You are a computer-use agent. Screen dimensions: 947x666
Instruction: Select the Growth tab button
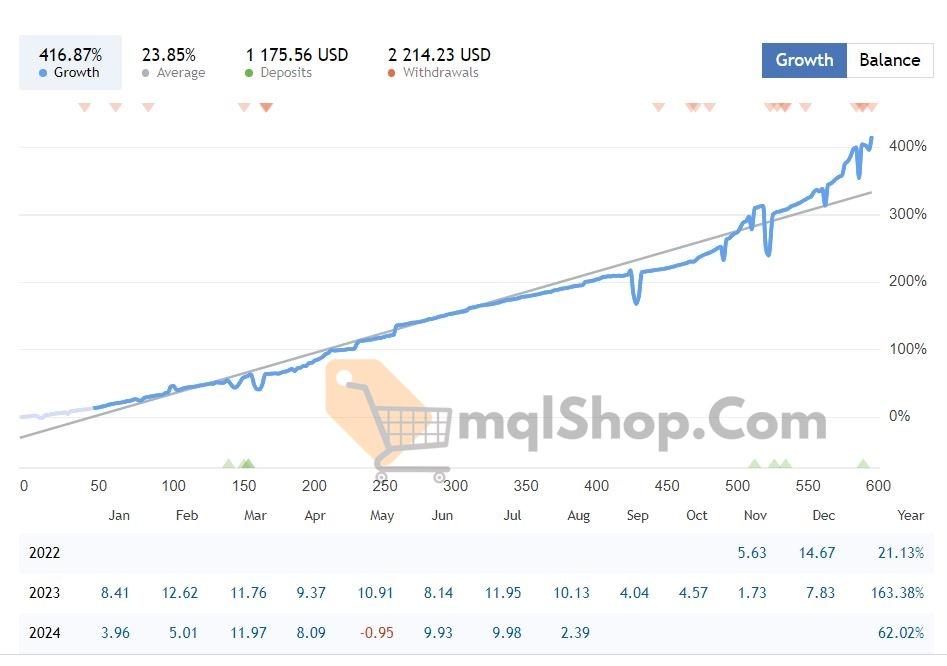click(x=804, y=60)
